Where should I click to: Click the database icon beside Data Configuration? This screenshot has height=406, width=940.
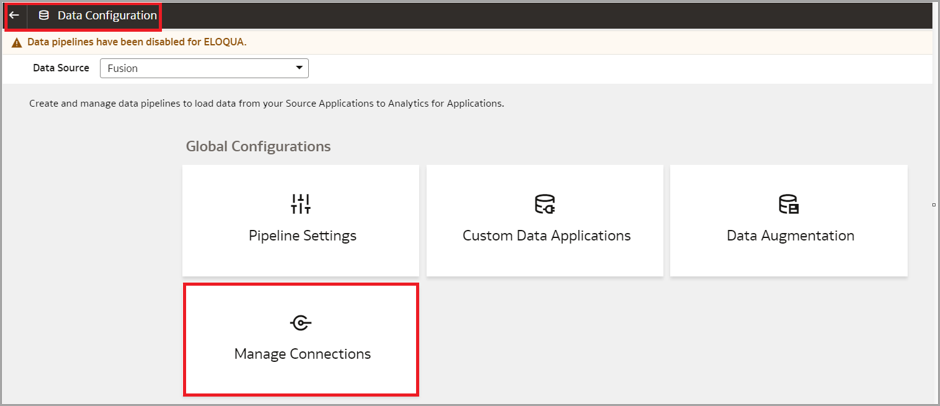coord(43,15)
